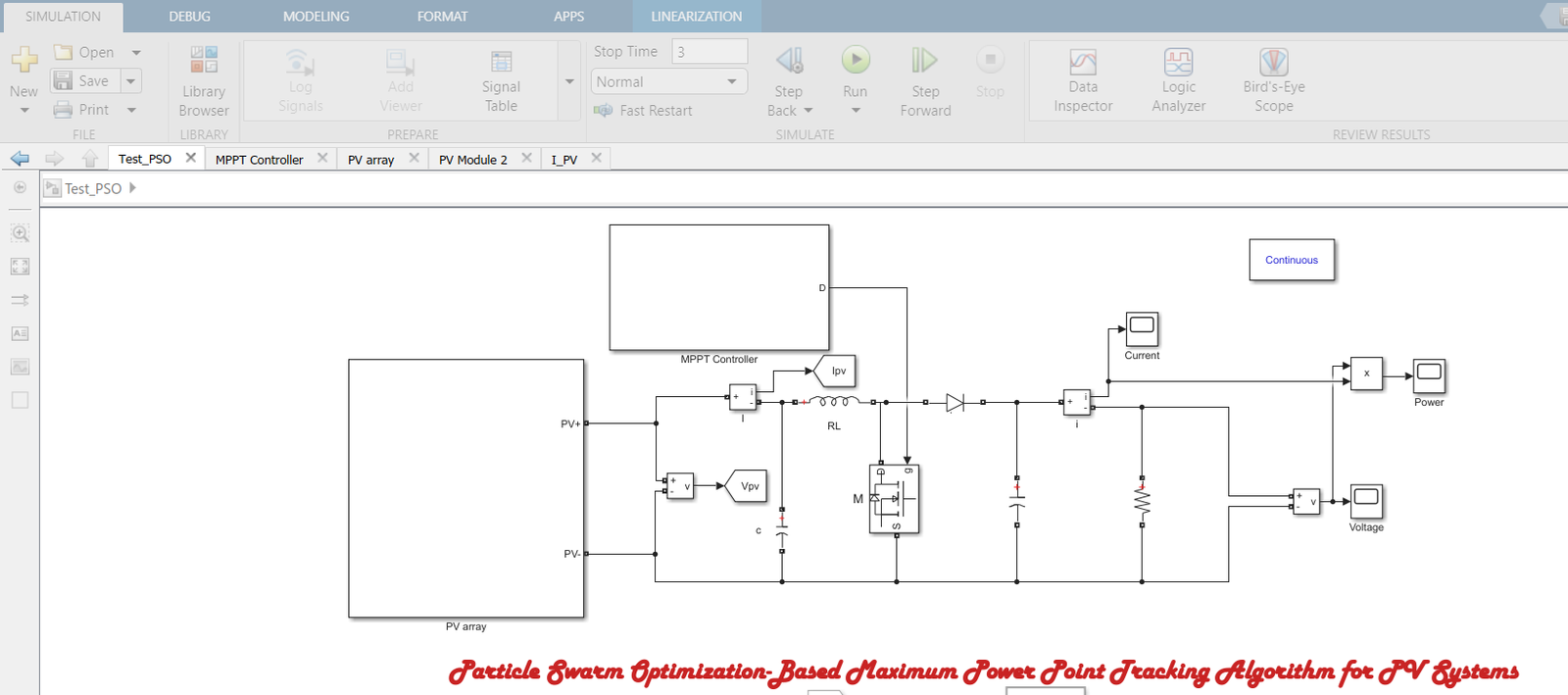This screenshot has width=1568, height=695.
Task: Switch to the LINEARIZATION ribbon tab
Action: [697, 17]
